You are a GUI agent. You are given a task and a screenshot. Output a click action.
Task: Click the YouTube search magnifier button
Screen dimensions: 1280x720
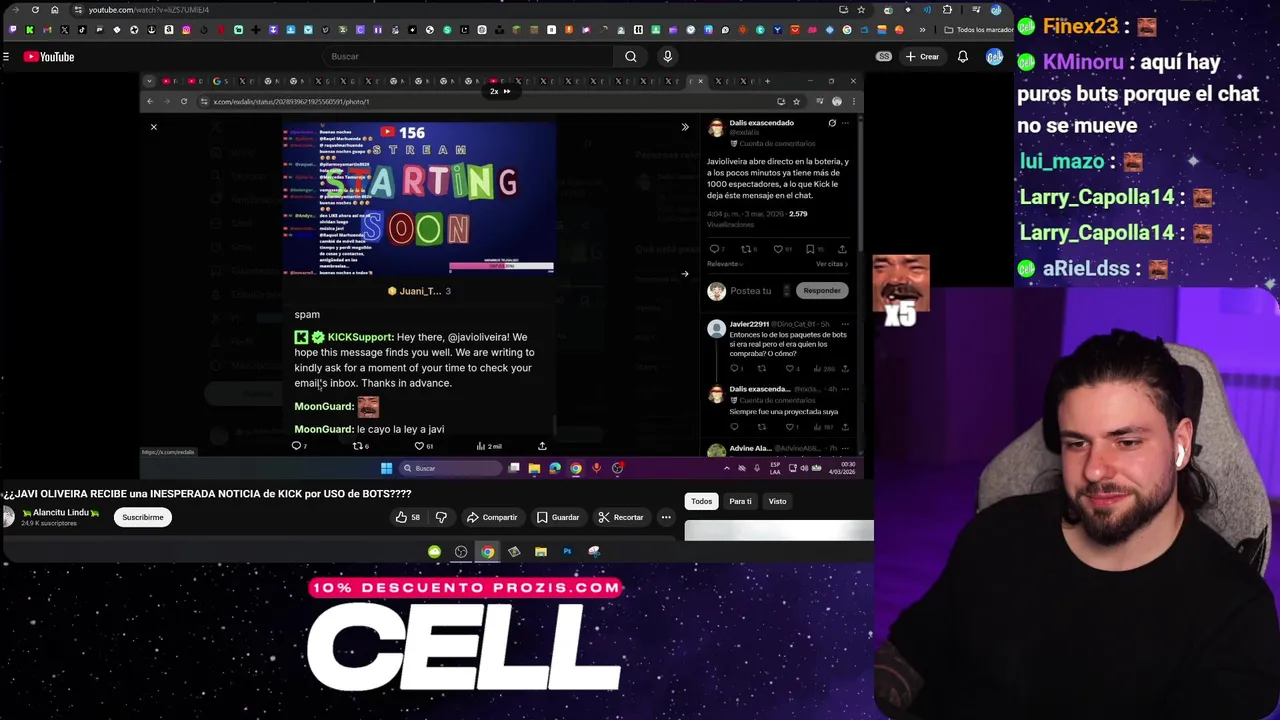click(631, 57)
